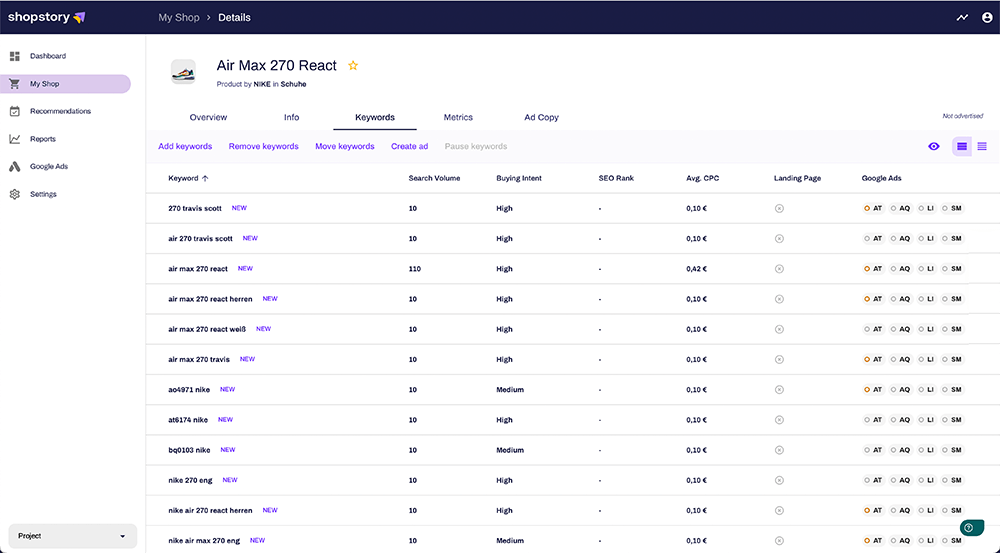The width and height of the screenshot is (1000, 553).
Task: Click the help button at bottom right
Action: click(x=968, y=527)
